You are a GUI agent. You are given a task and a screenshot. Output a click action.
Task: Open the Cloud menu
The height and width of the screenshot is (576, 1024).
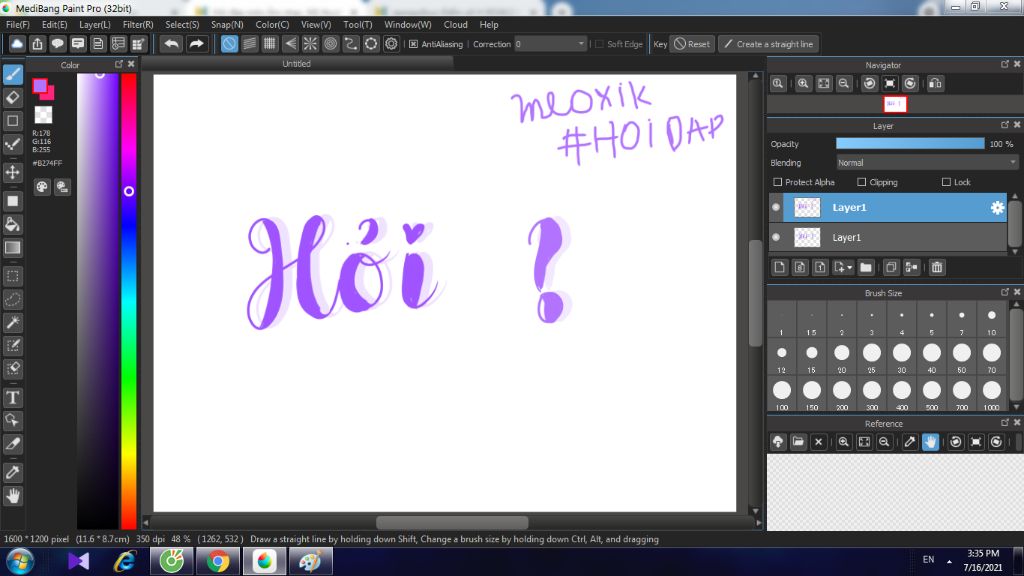[455, 25]
